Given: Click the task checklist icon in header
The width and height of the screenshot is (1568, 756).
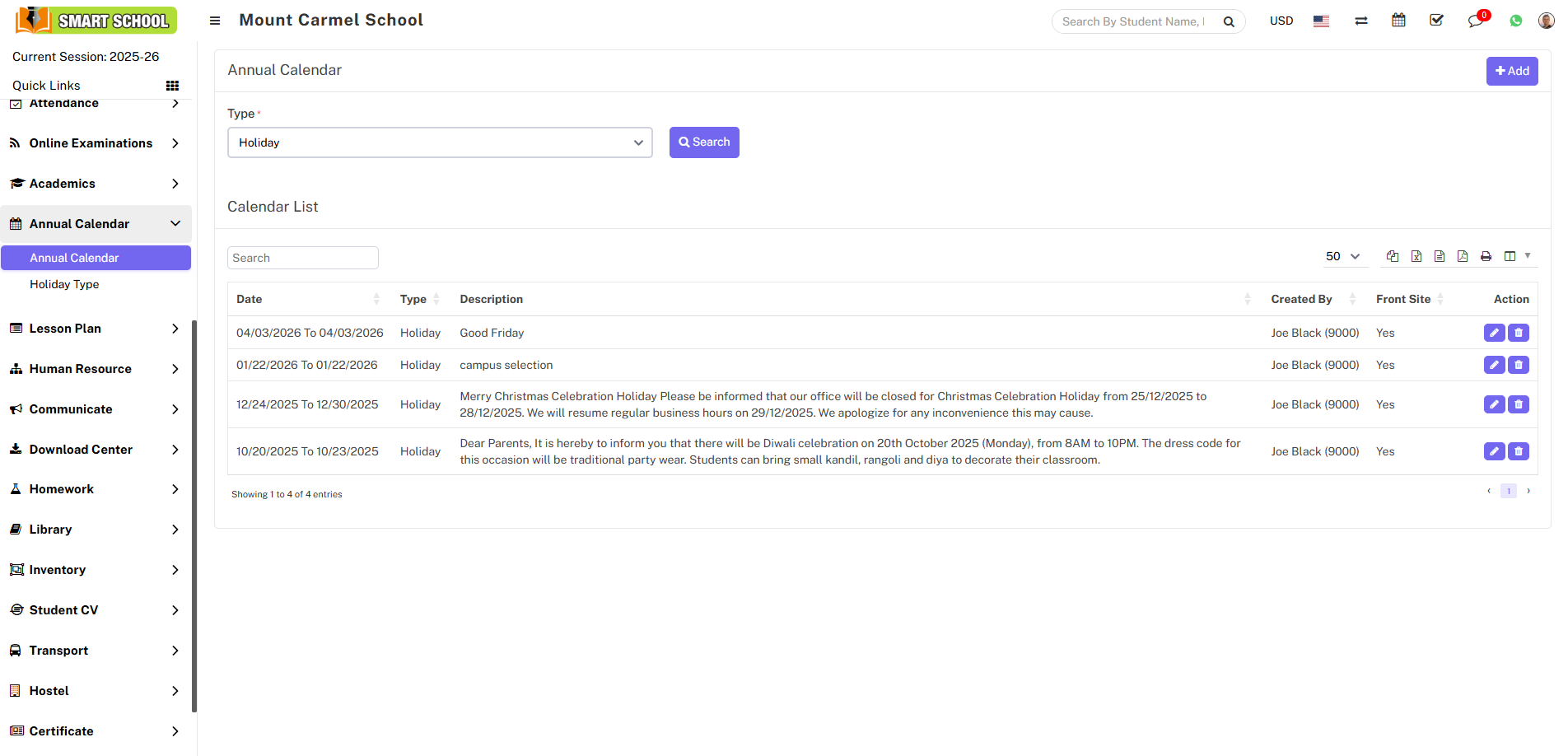Looking at the screenshot, I should [1436, 21].
